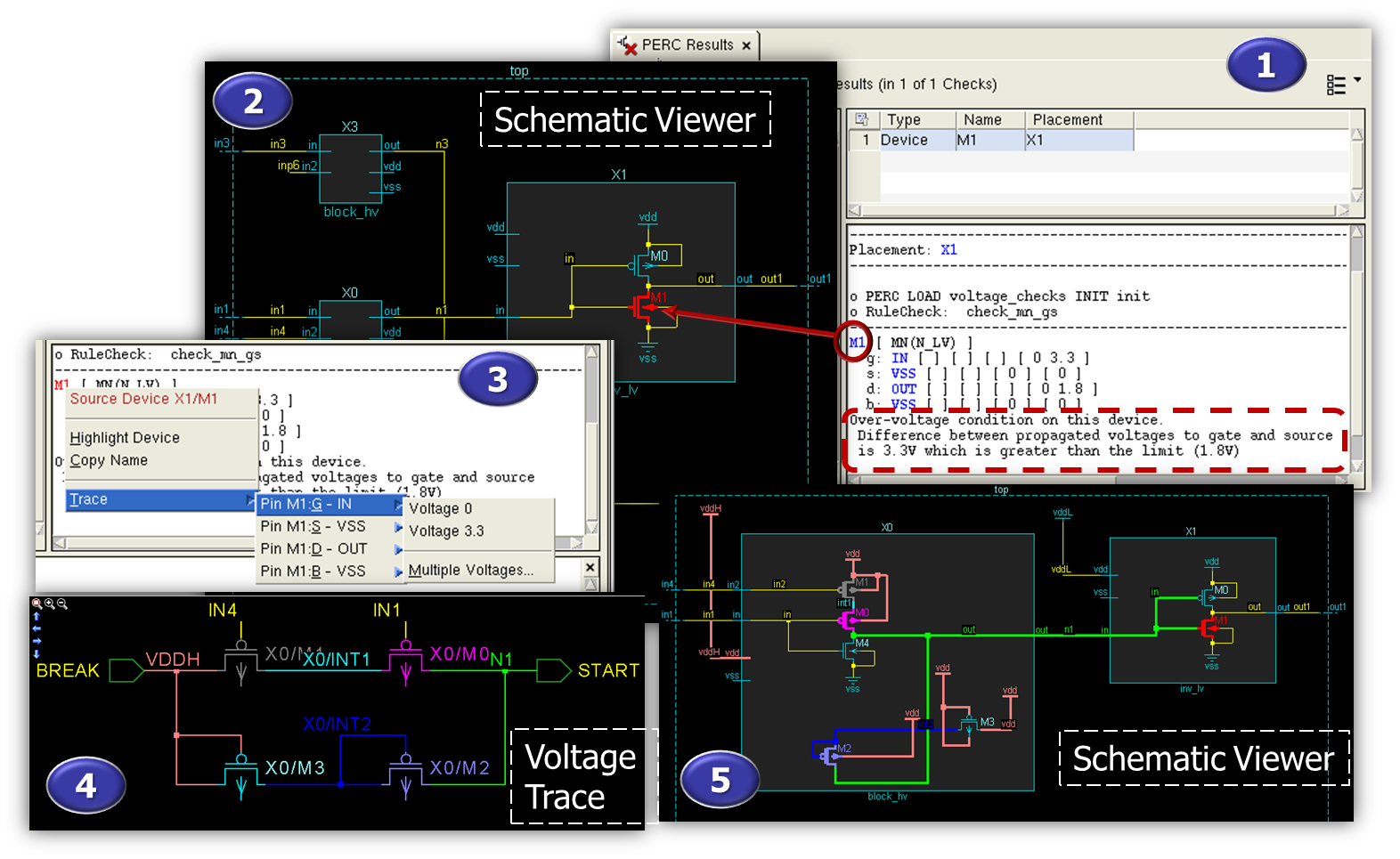Image resolution: width=1400 pixels, height=859 pixels.
Task: Open the list view options dropdown
Action: click(1343, 84)
